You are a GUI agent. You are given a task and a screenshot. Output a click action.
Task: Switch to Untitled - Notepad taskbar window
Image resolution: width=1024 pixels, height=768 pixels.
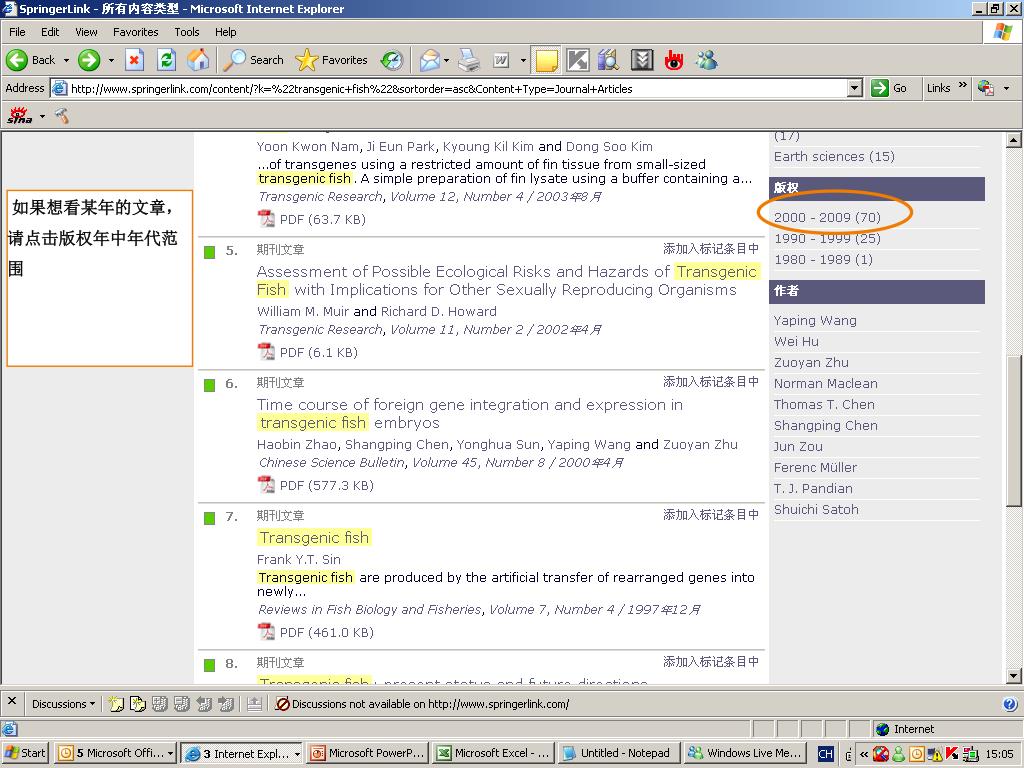(618, 753)
